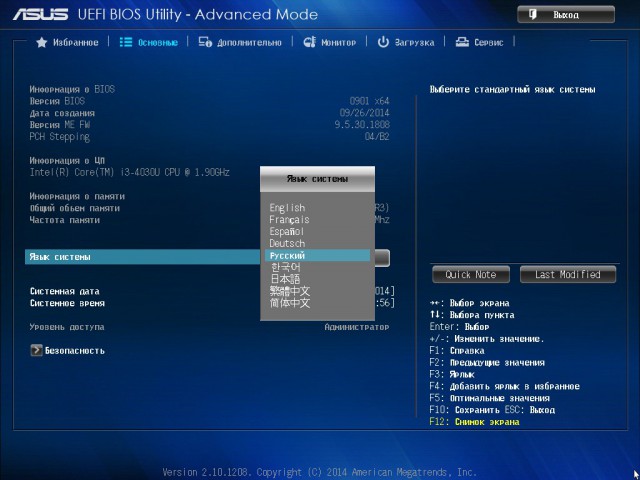
Task: Click the Уровень доступа label
Action: tap(67, 327)
